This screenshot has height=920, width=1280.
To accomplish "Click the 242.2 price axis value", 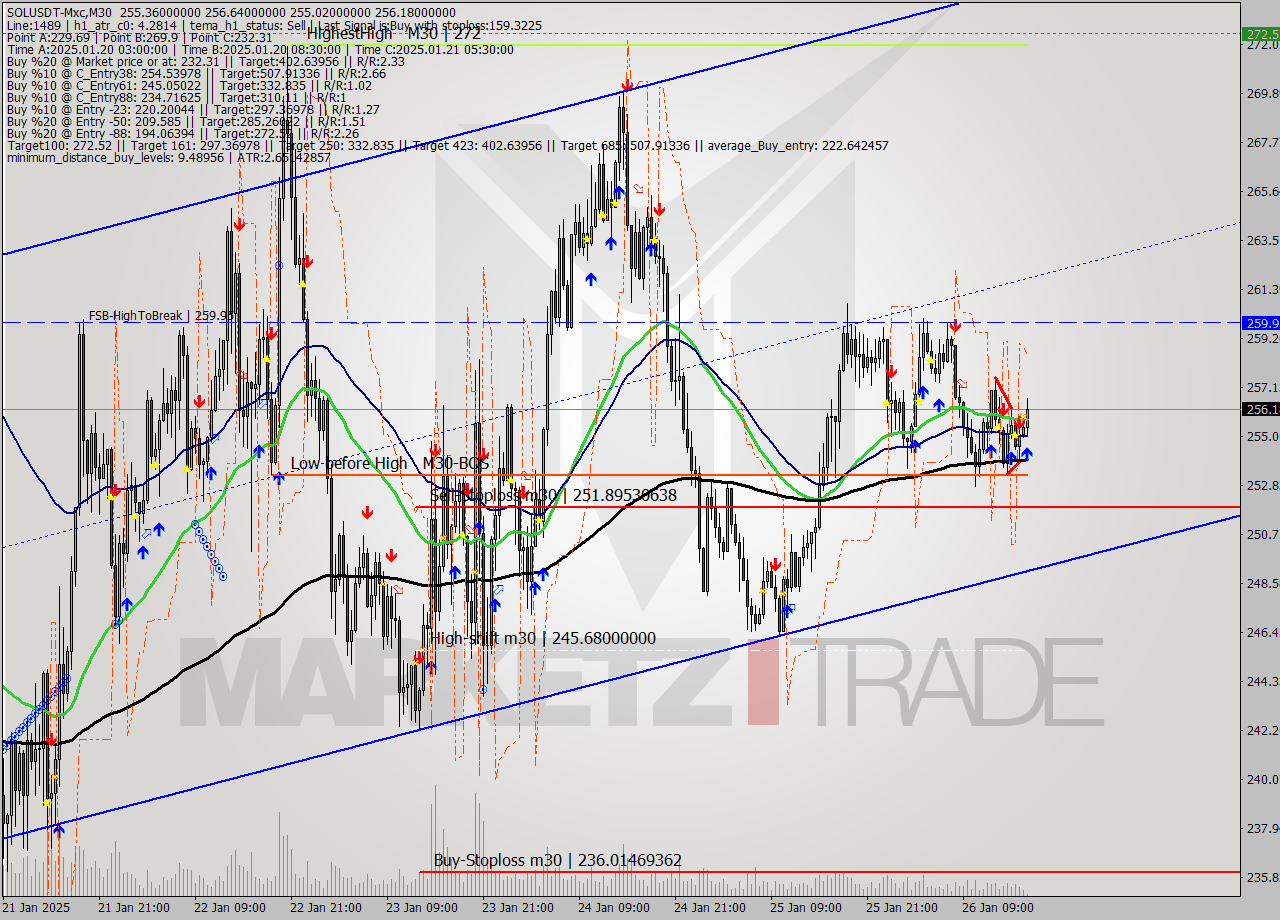I will (x=1261, y=731).
